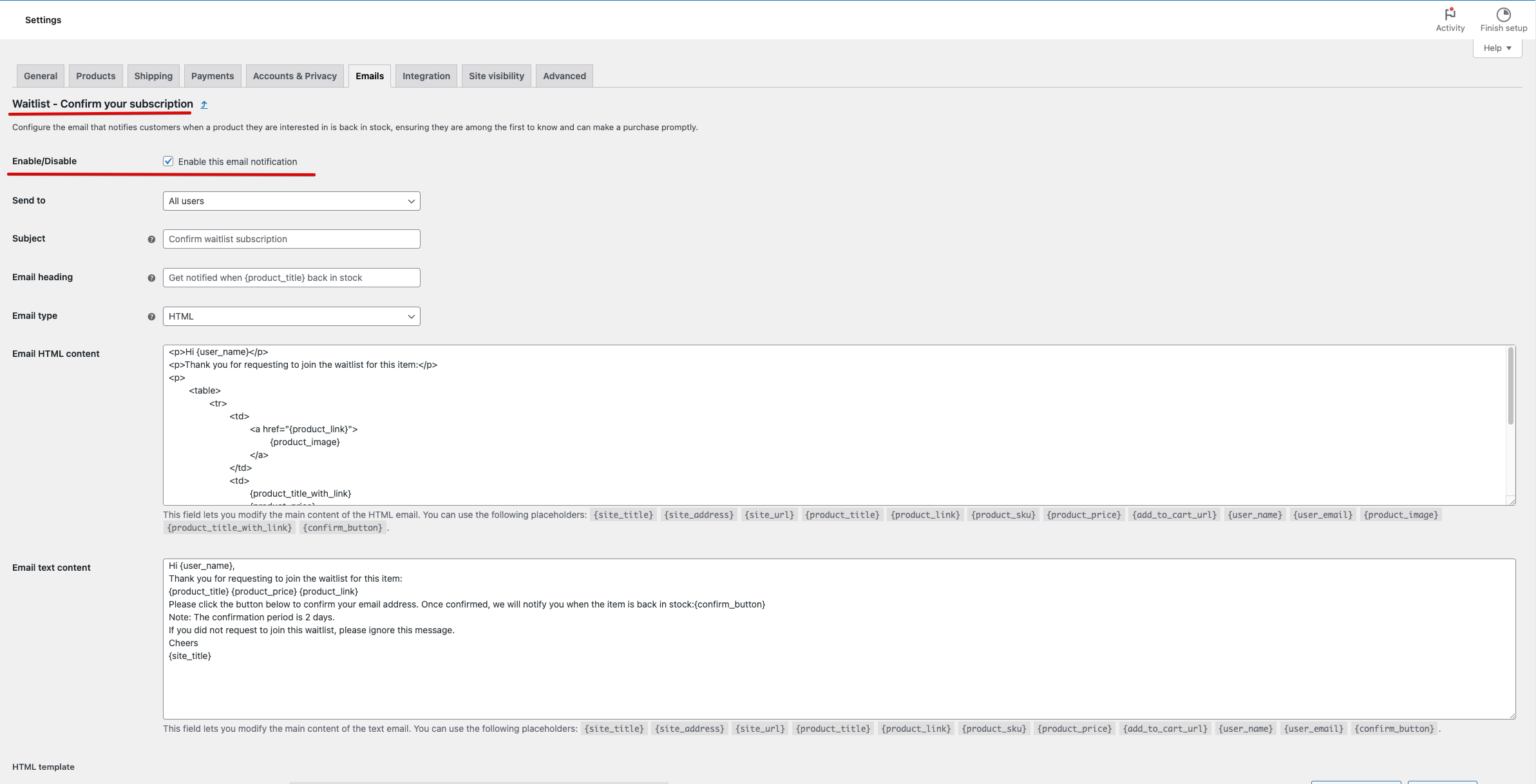Viewport: 1536px width, 784px height.
Task: Uncheck Enable this email notification
Action: pyautogui.click(x=168, y=161)
